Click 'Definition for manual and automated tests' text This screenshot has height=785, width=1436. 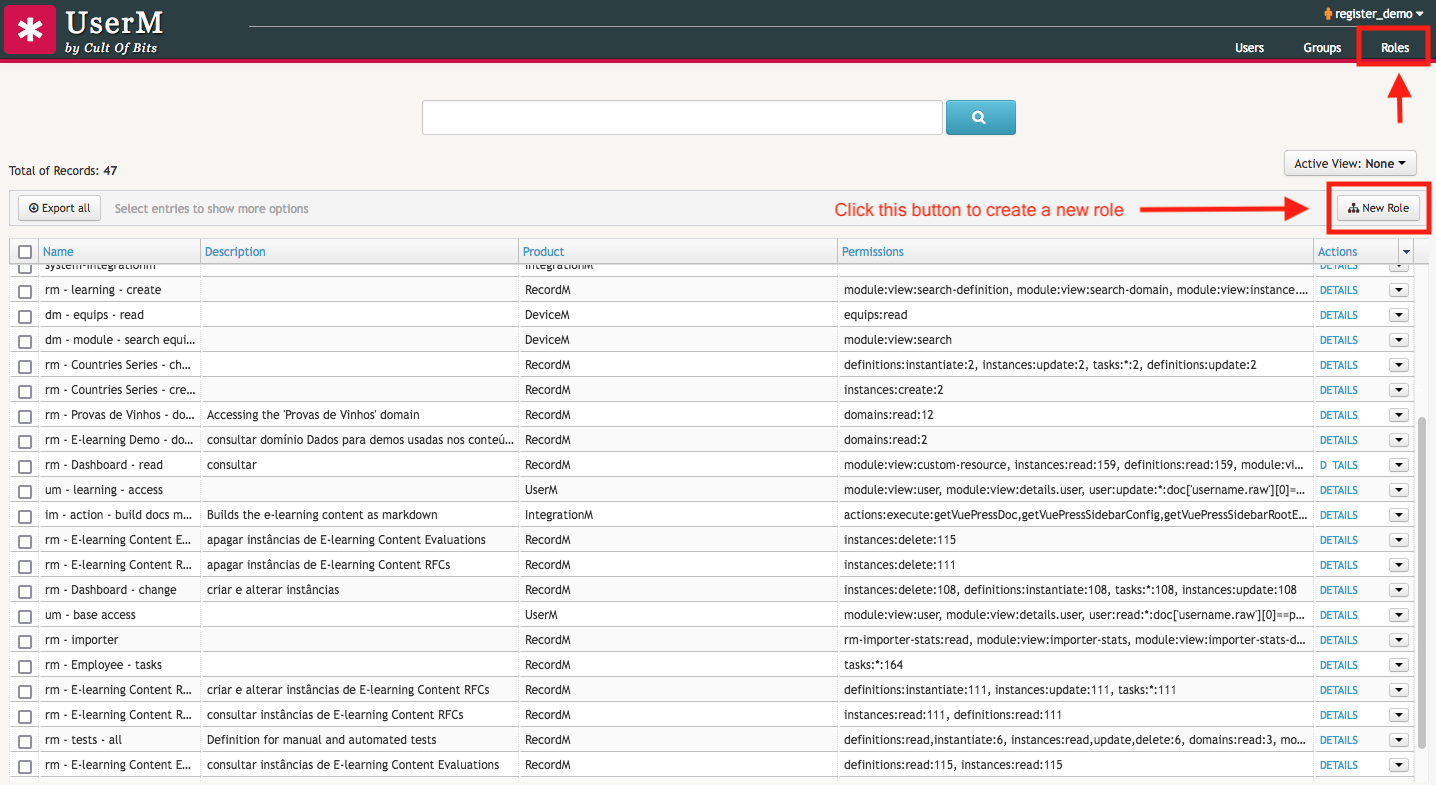pyautogui.click(x=322, y=740)
